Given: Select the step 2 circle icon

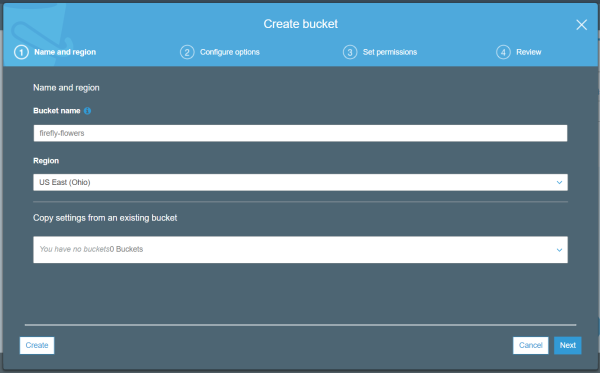Looking at the screenshot, I should [x=187, y=52].
